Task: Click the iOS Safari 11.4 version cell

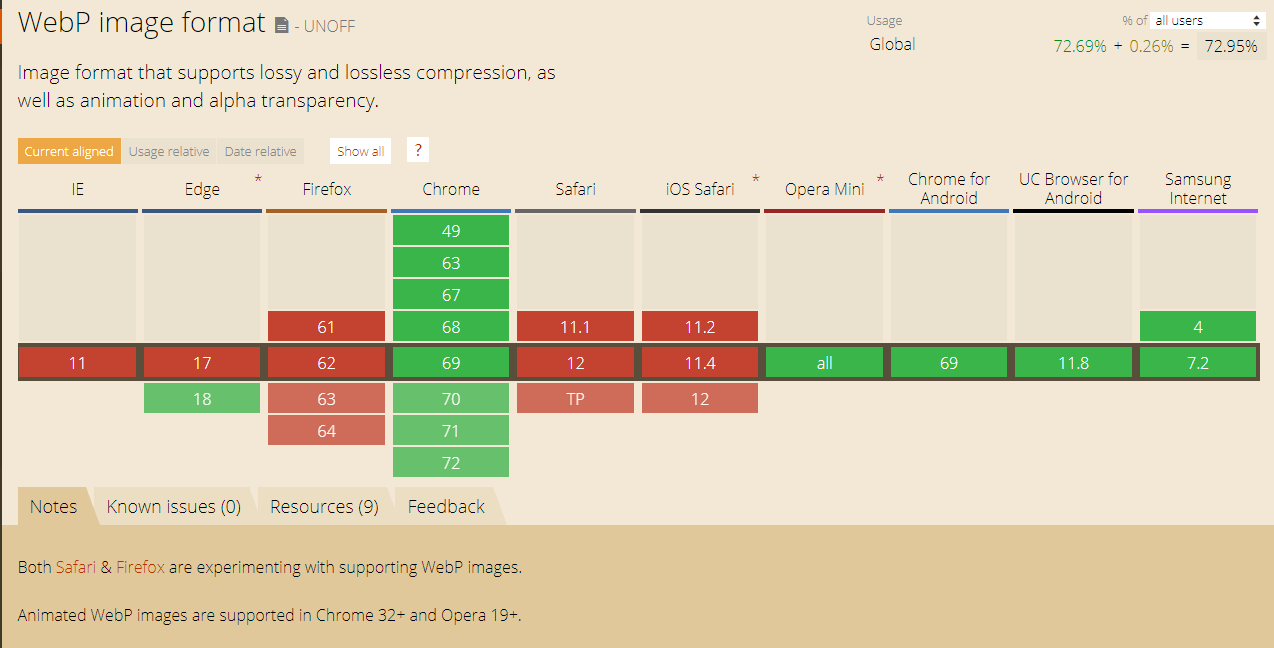Action: (x=700, y=363)
